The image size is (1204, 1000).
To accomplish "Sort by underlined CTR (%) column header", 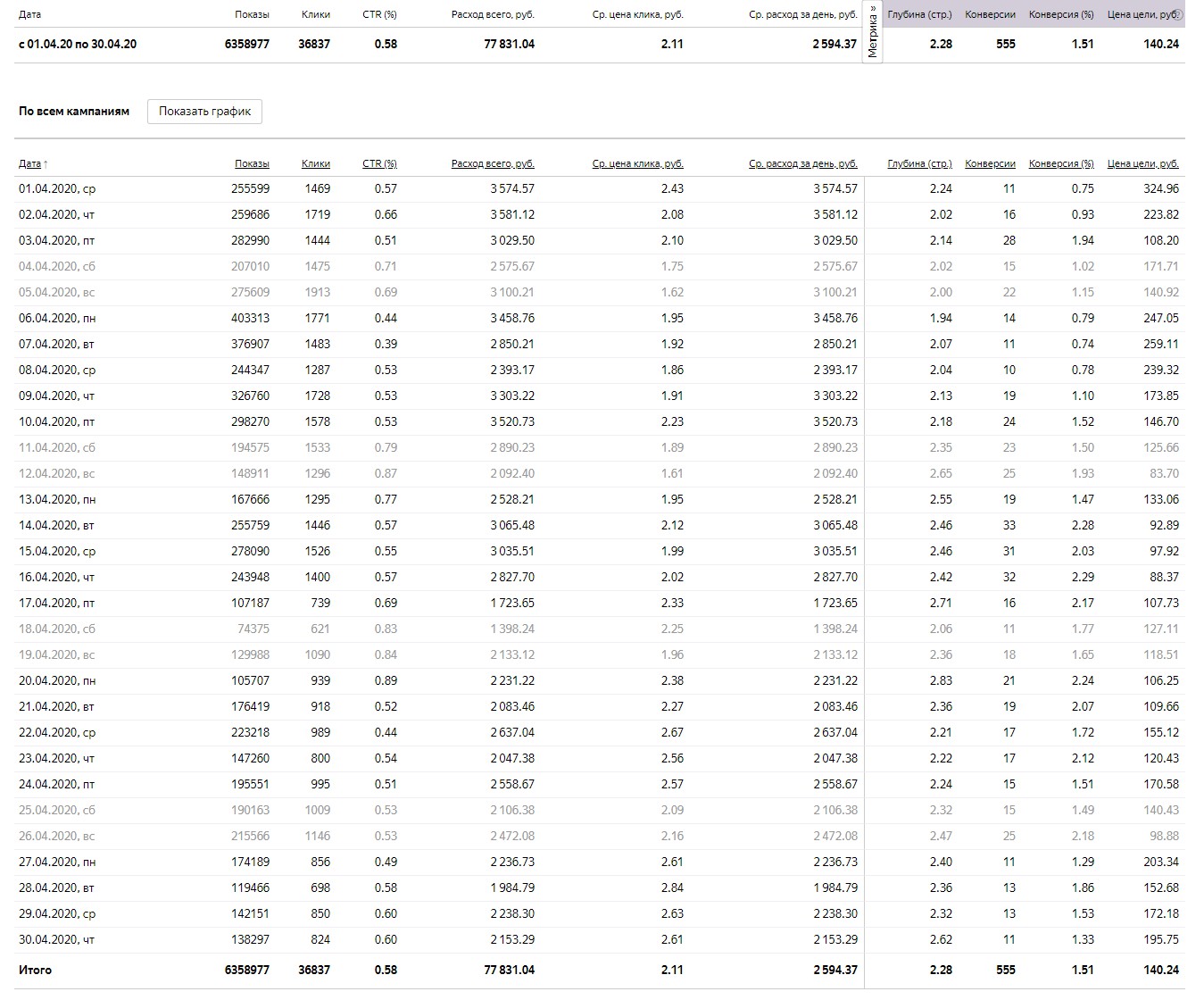I will (x=379, y=163).
